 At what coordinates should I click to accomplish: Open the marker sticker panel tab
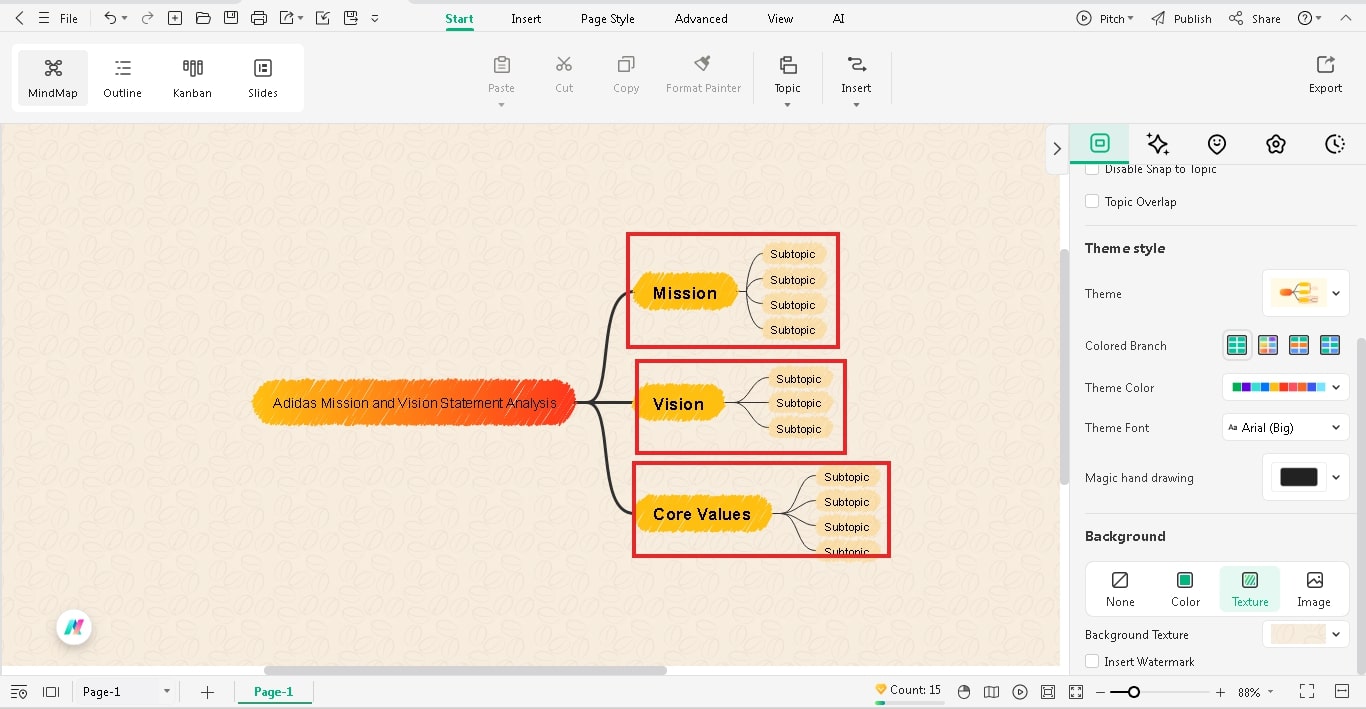1217,144
